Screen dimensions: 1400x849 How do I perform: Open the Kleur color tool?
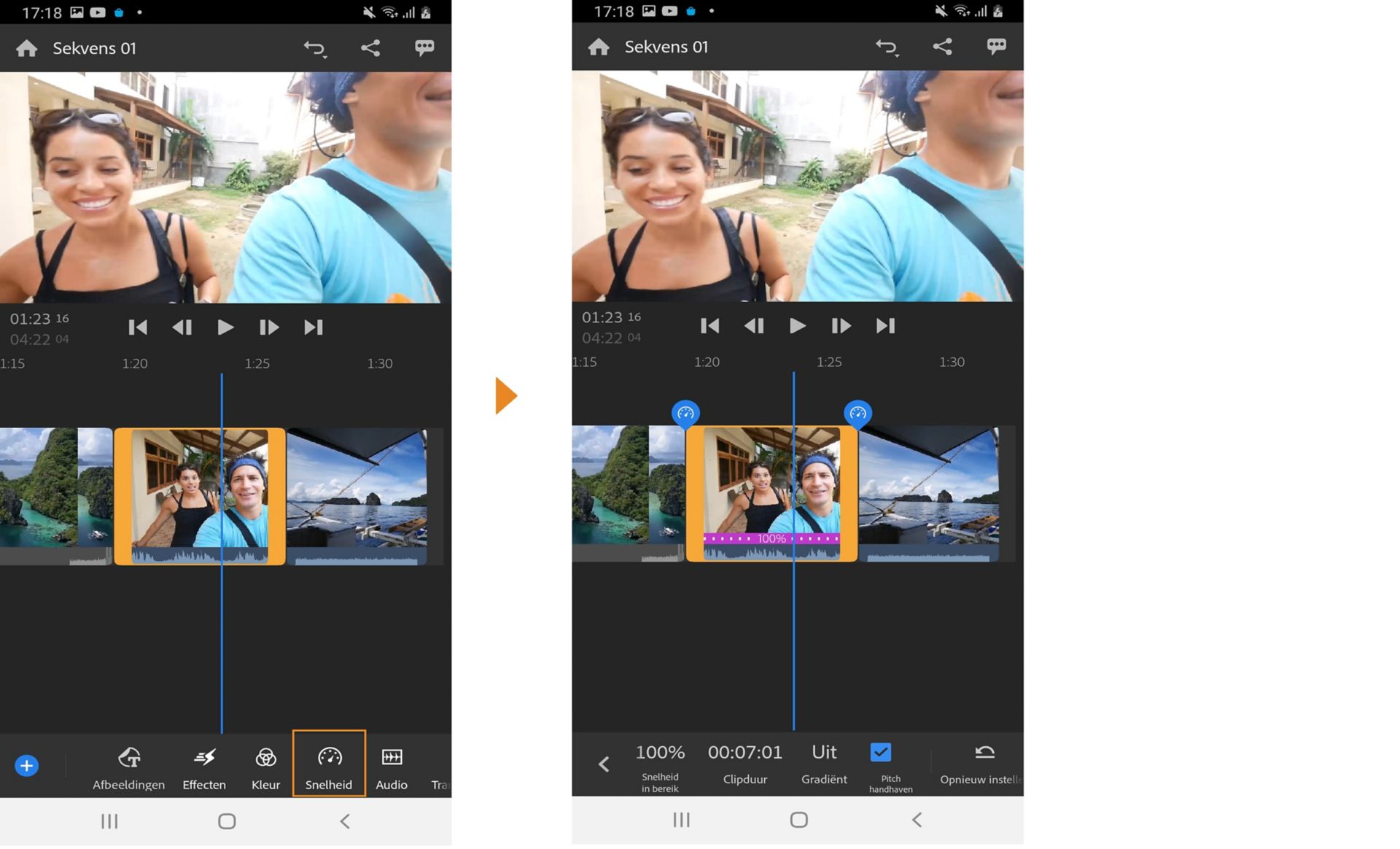click(265, 766)
